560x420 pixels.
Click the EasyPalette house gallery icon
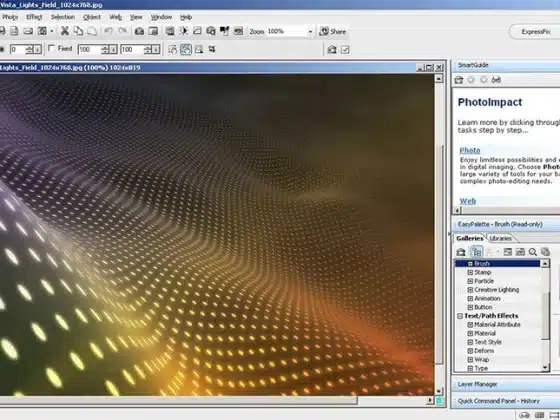461,252
